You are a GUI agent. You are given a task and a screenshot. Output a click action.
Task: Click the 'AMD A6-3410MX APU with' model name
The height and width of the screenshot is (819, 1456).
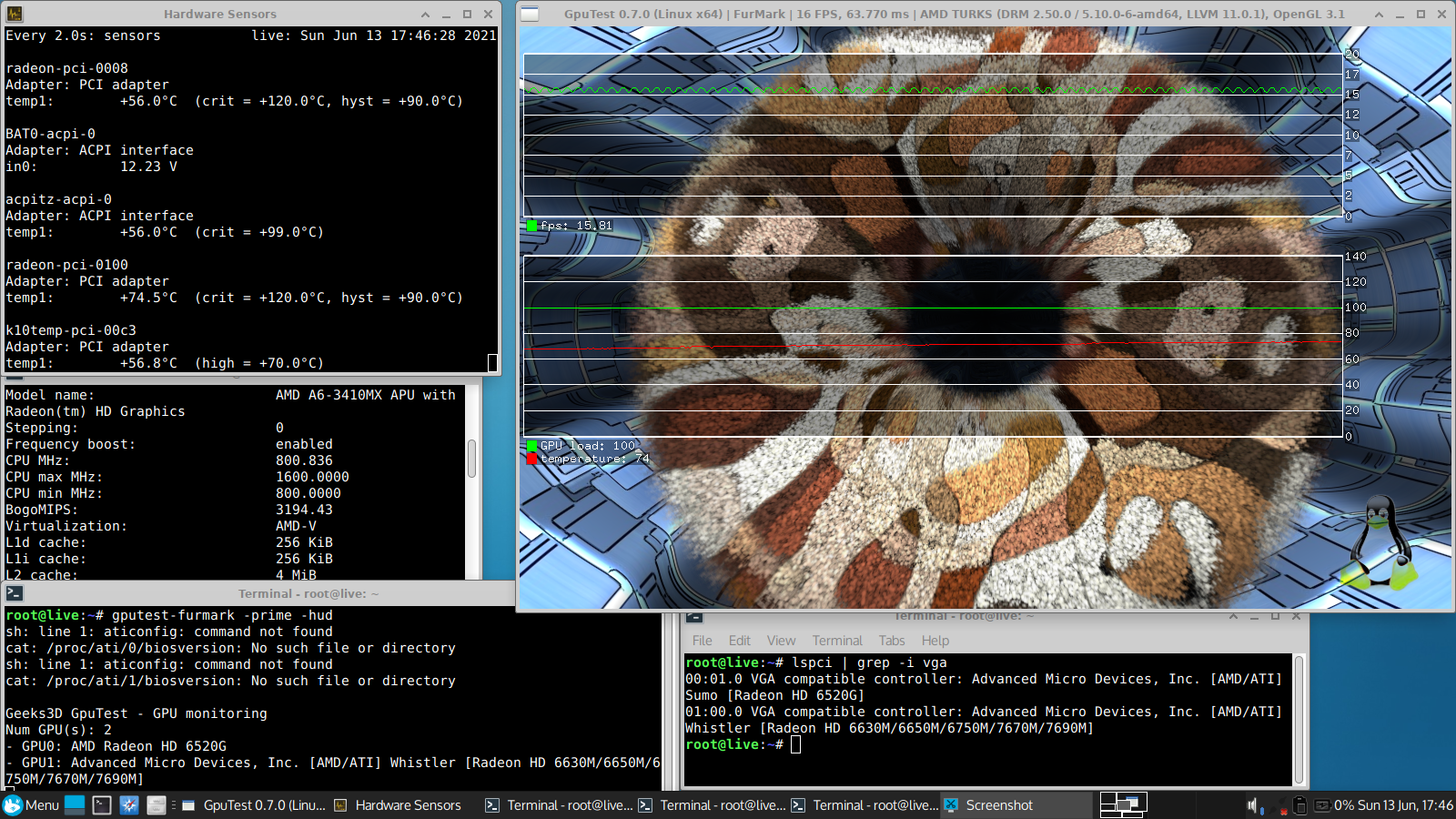tap(366, 395)
